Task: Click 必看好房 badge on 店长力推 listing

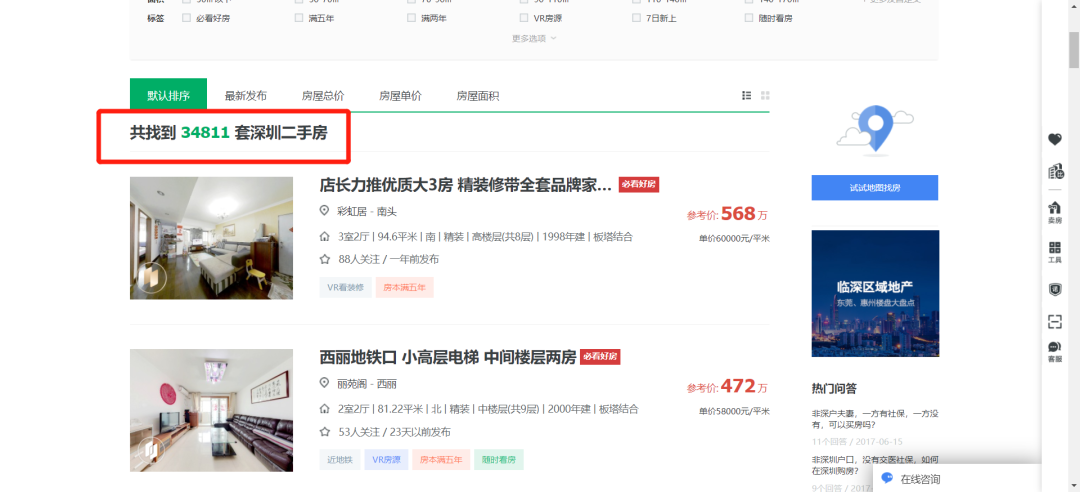Action: pyautogui.click(x=638, y=184)
